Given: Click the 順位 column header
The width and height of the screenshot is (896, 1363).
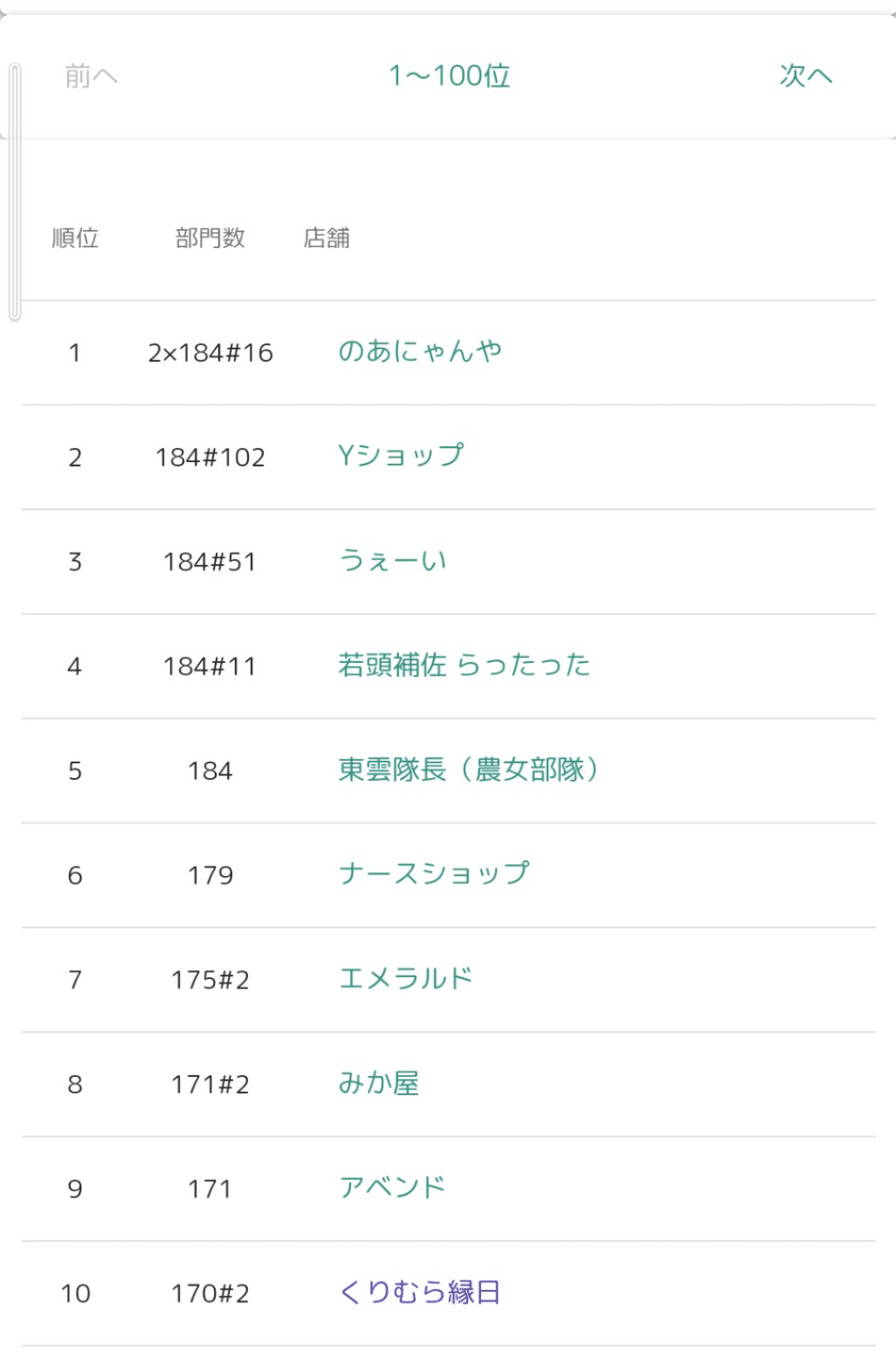Looking at the screenshot, I should pos(75,238).
